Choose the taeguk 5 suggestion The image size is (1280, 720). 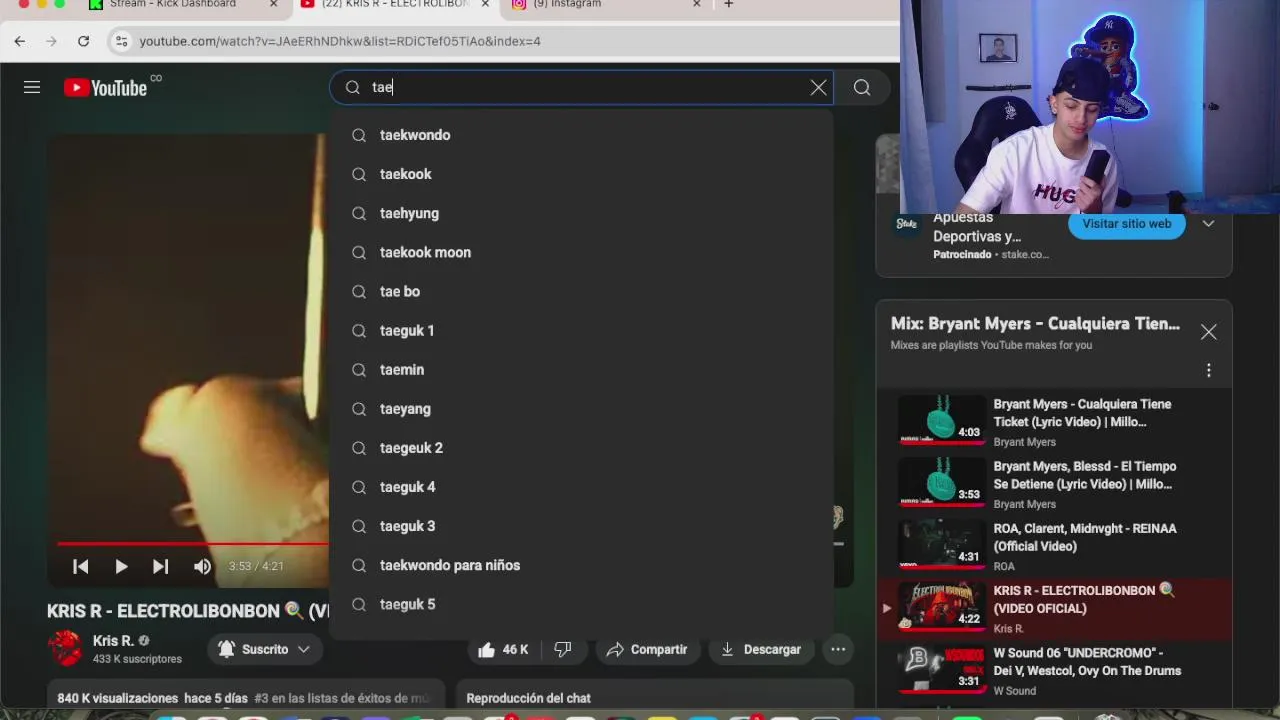point(581,604)
